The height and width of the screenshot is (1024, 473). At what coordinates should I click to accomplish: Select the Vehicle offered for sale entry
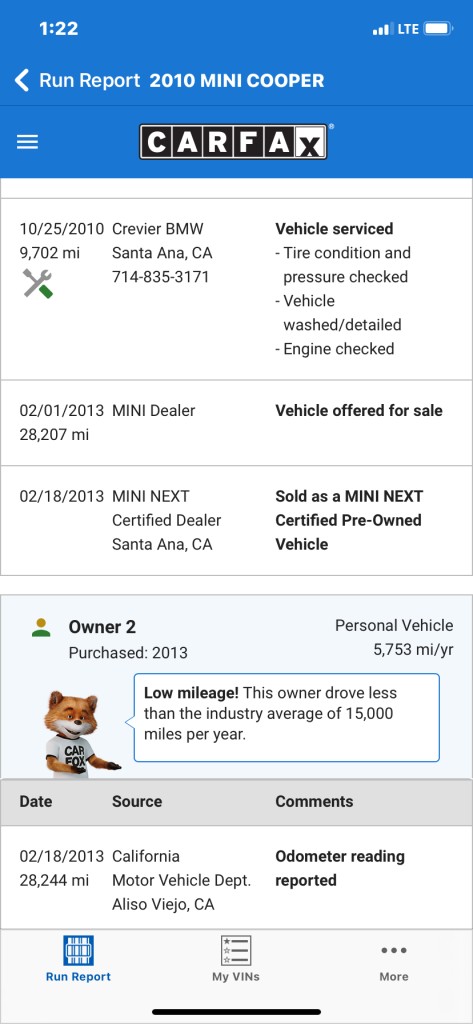click(x=236, y=423)
